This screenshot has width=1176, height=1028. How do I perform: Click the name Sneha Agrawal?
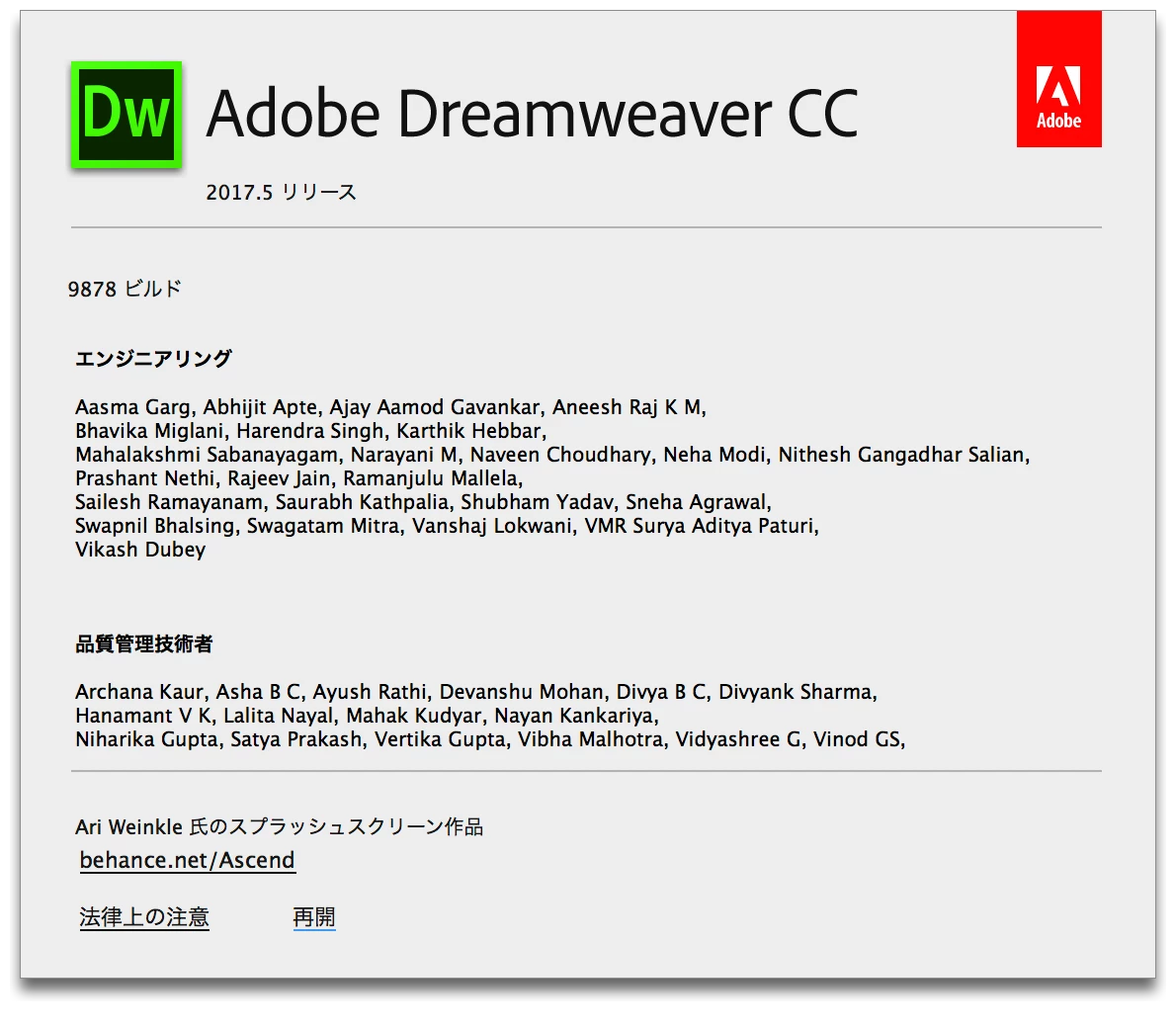tap(696, 502)
